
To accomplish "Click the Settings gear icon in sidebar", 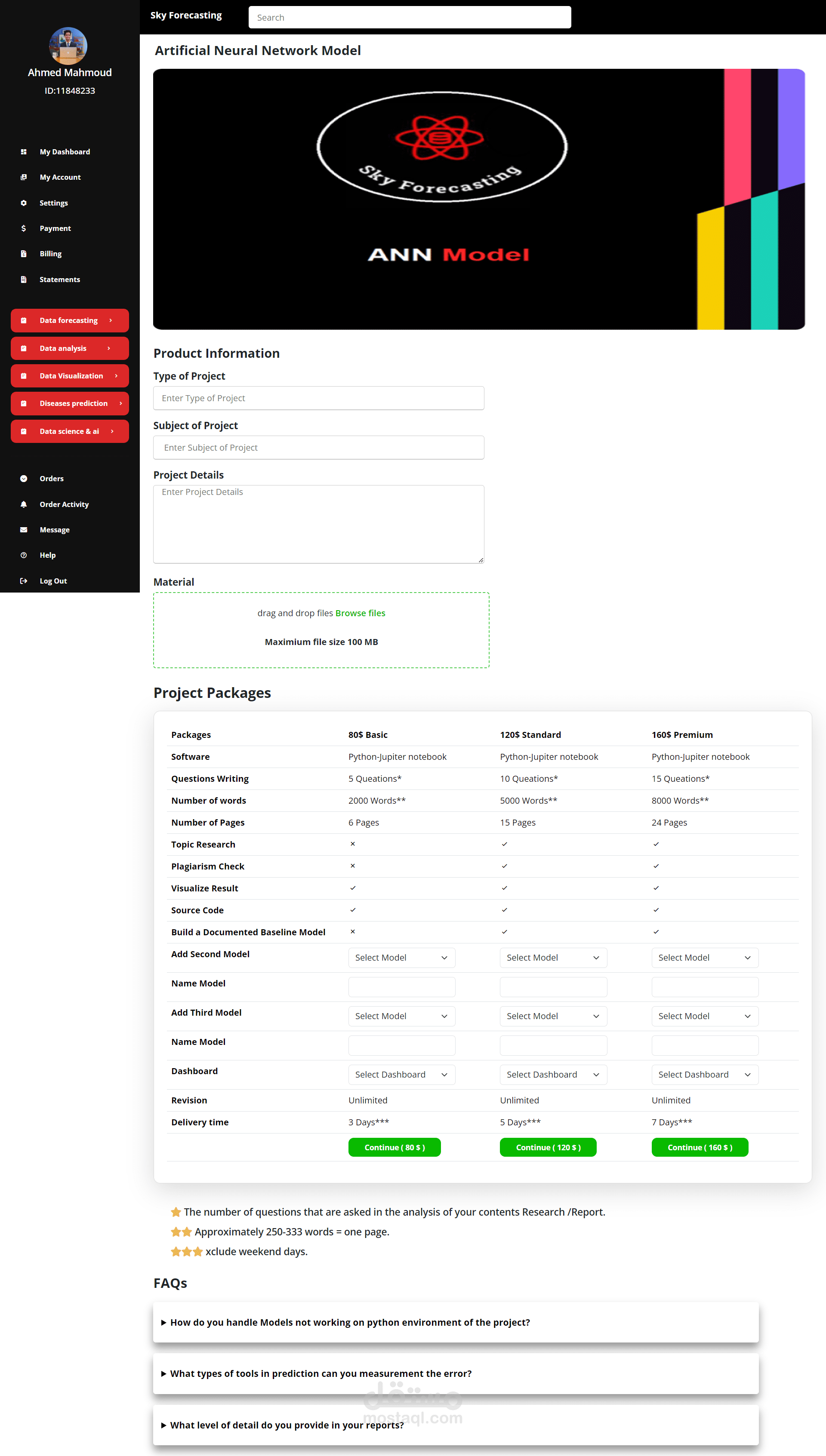I will 23,203.
